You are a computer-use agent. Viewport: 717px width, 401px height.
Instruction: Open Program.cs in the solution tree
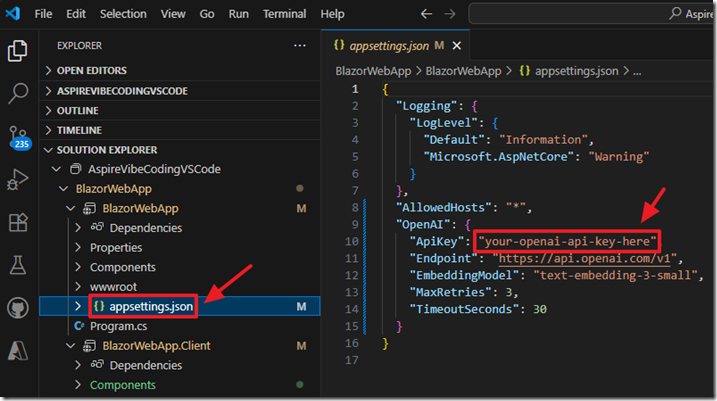[118, 326]
